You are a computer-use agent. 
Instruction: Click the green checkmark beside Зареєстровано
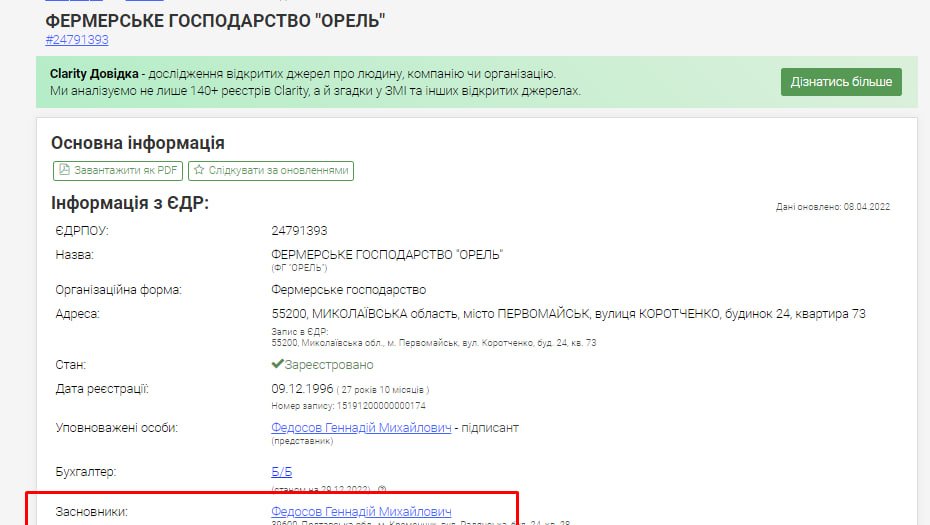point(277,365)
